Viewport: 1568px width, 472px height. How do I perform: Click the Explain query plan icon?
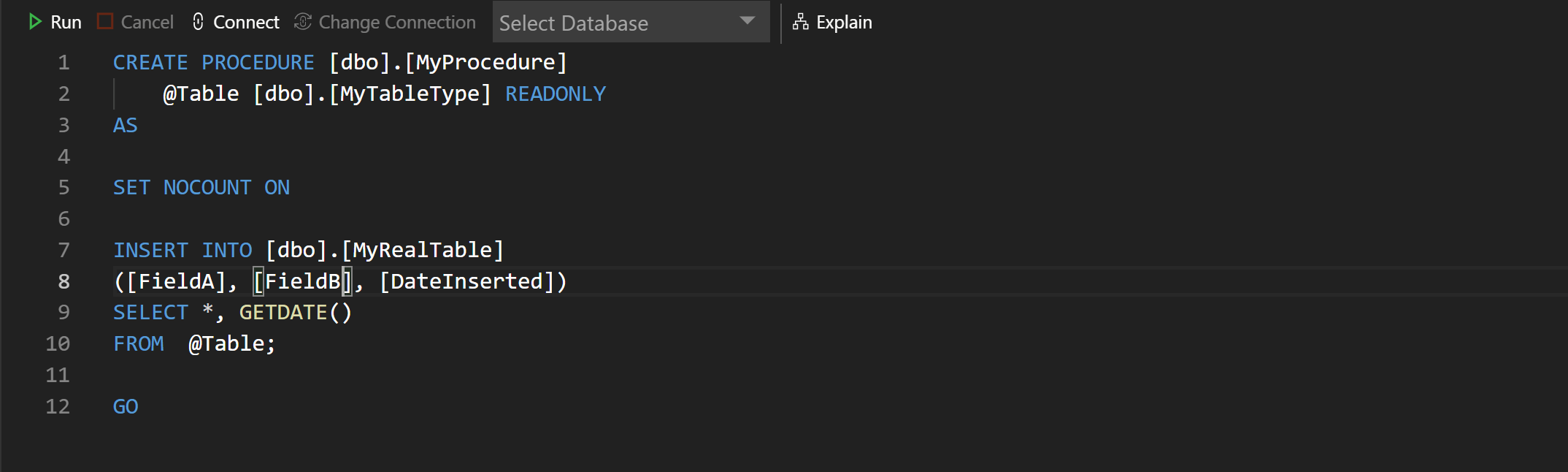801,22
